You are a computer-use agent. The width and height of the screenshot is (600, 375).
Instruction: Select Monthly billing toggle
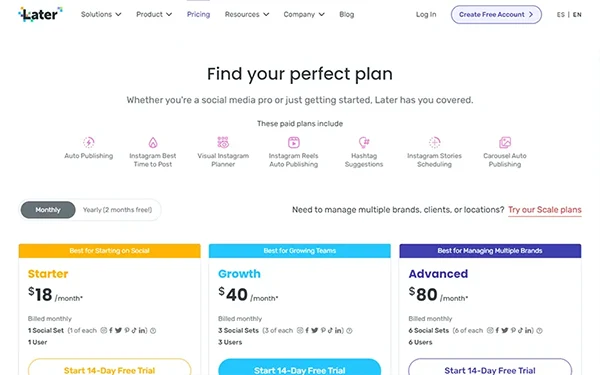coord(48,210)
